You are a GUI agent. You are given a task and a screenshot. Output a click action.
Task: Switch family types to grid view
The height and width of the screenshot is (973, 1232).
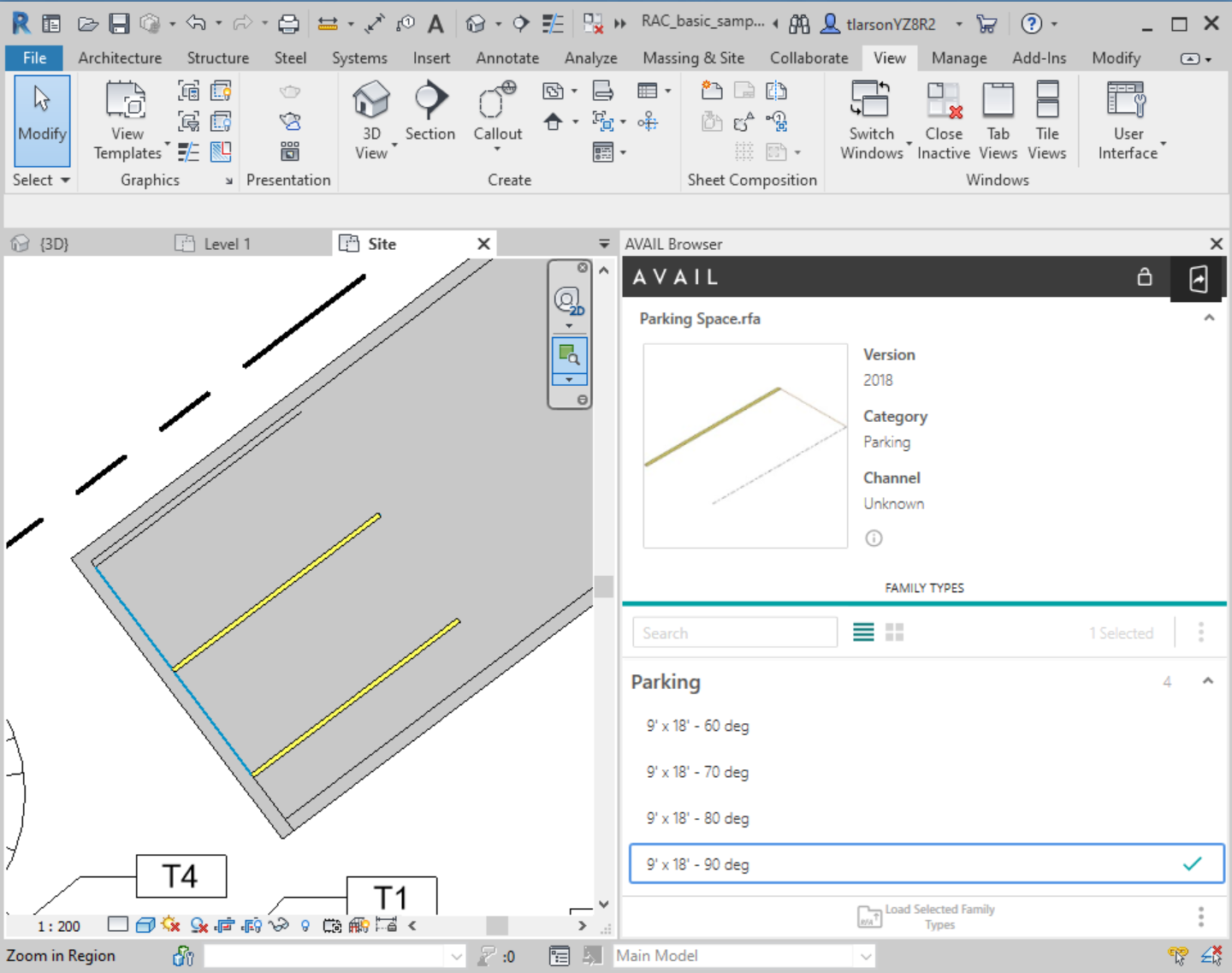click(895, 632)
